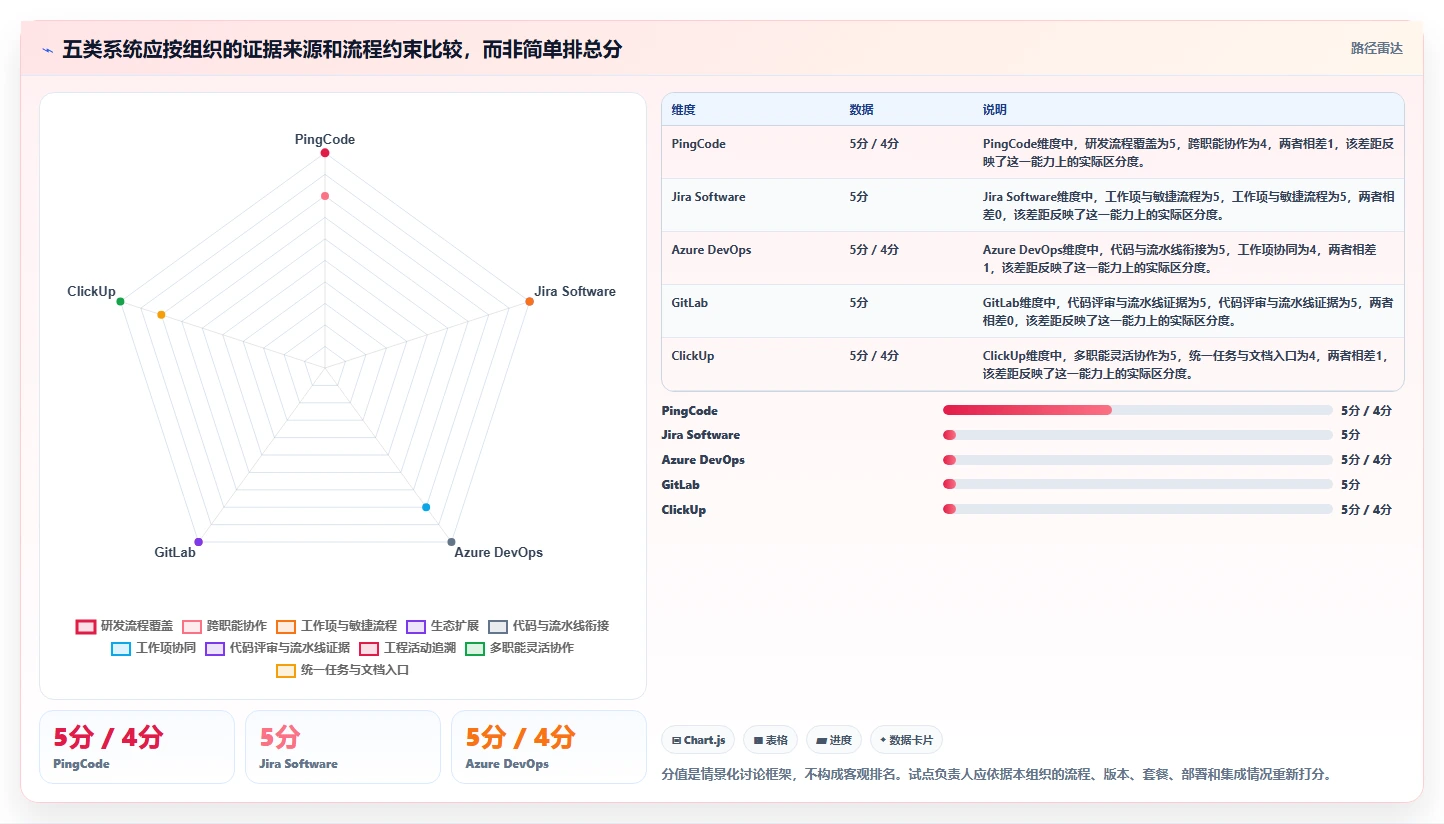Screen dimensions: 1444x824
Task: Click the GitLab progress bar
Action: 1138,484
